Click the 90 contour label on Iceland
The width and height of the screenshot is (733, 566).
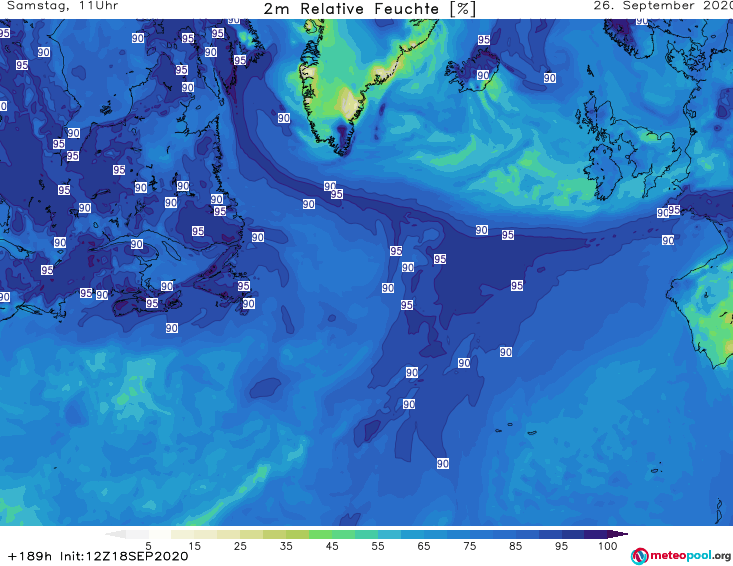(x=483, y=75)
